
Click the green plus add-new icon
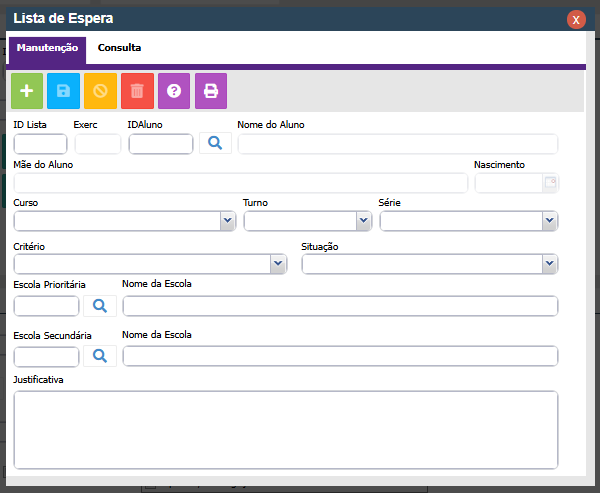(x=27, y=91)
